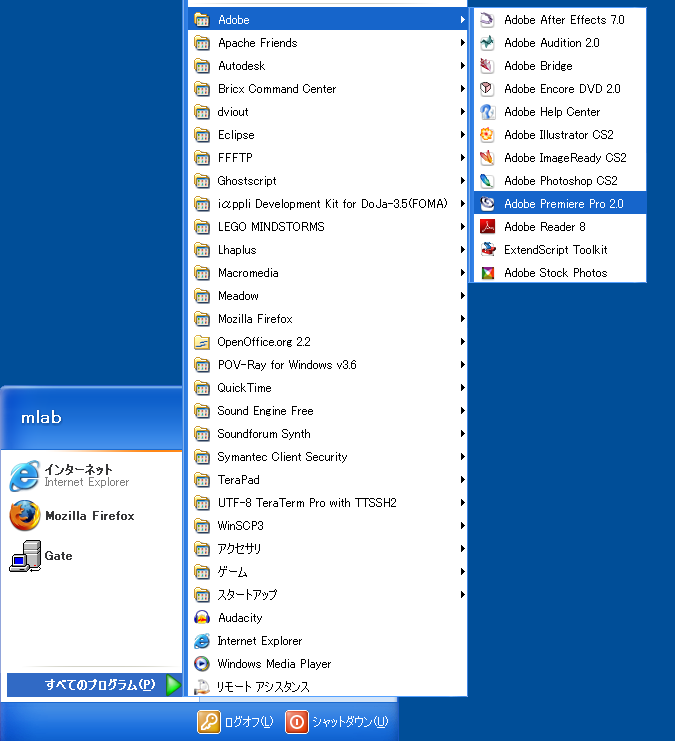Click the ログオフ(L) log off button
The height and width of the screenshot is (741, 675).
click(235, 722)
